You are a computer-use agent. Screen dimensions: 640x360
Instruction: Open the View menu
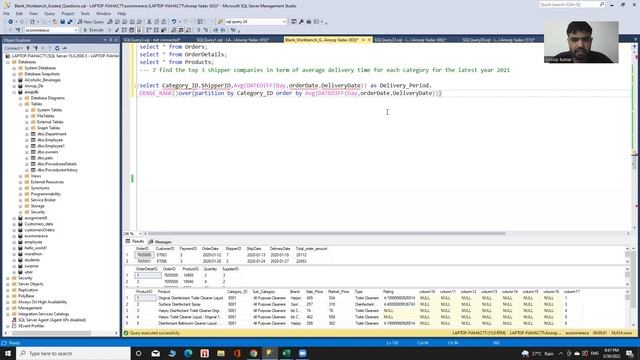click(x=33, y=13)
